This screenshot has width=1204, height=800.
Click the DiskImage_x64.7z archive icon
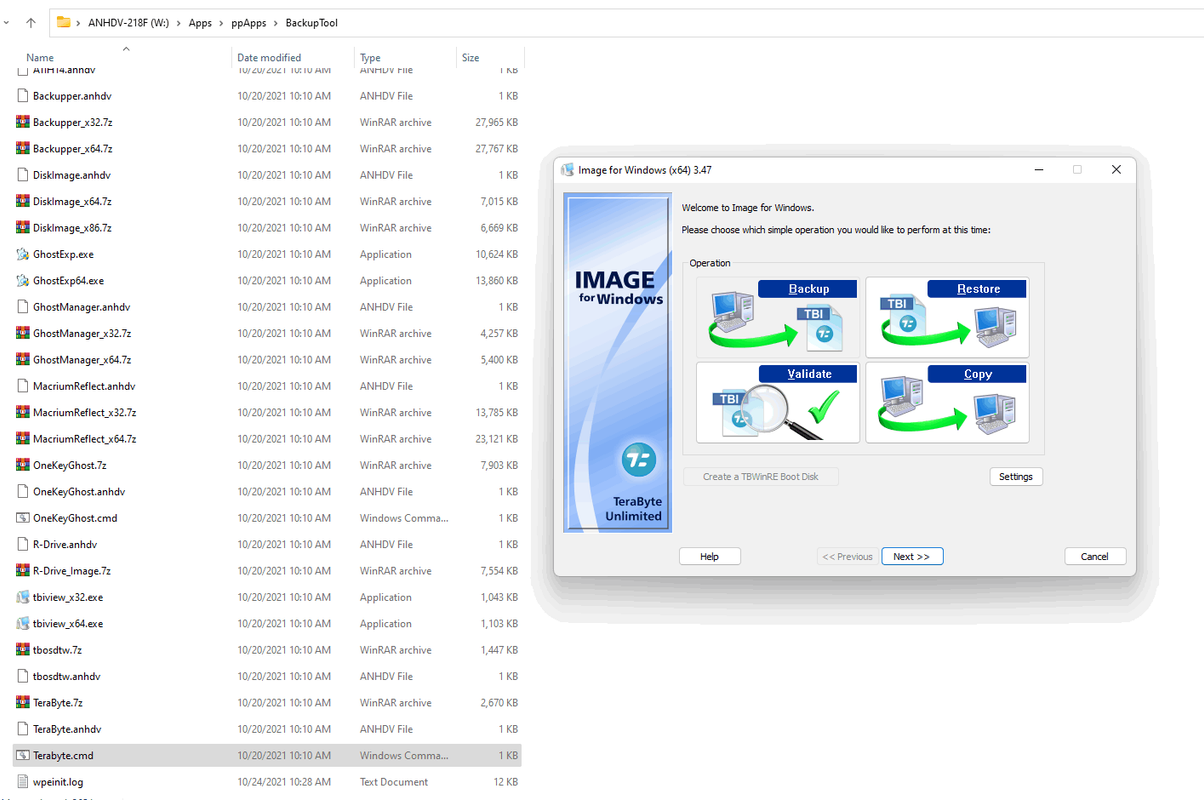pyautogui.click(x=23, y=201)
